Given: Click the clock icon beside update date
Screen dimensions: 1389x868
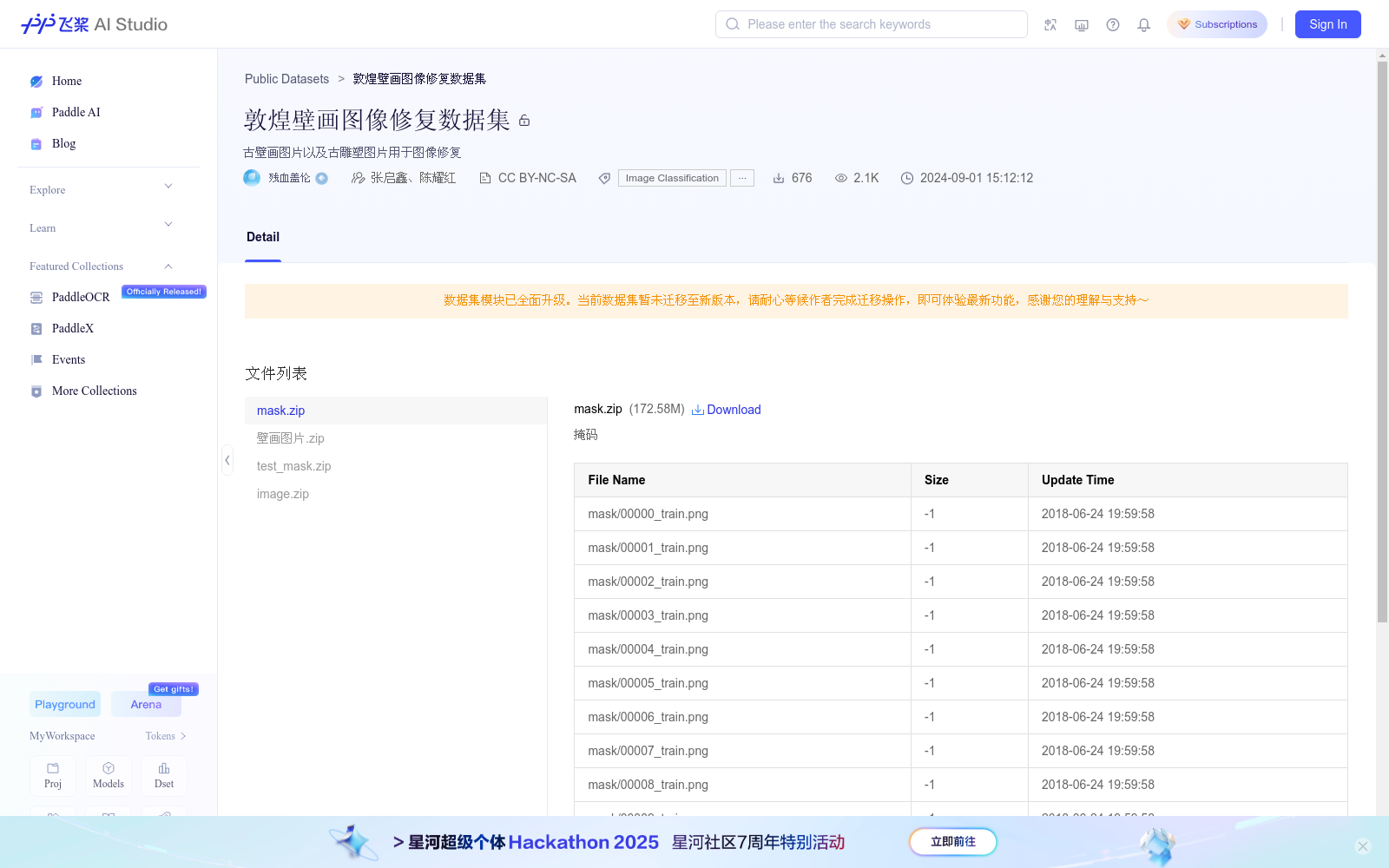Looking at the screenshot, I should [x=907, y=178].
